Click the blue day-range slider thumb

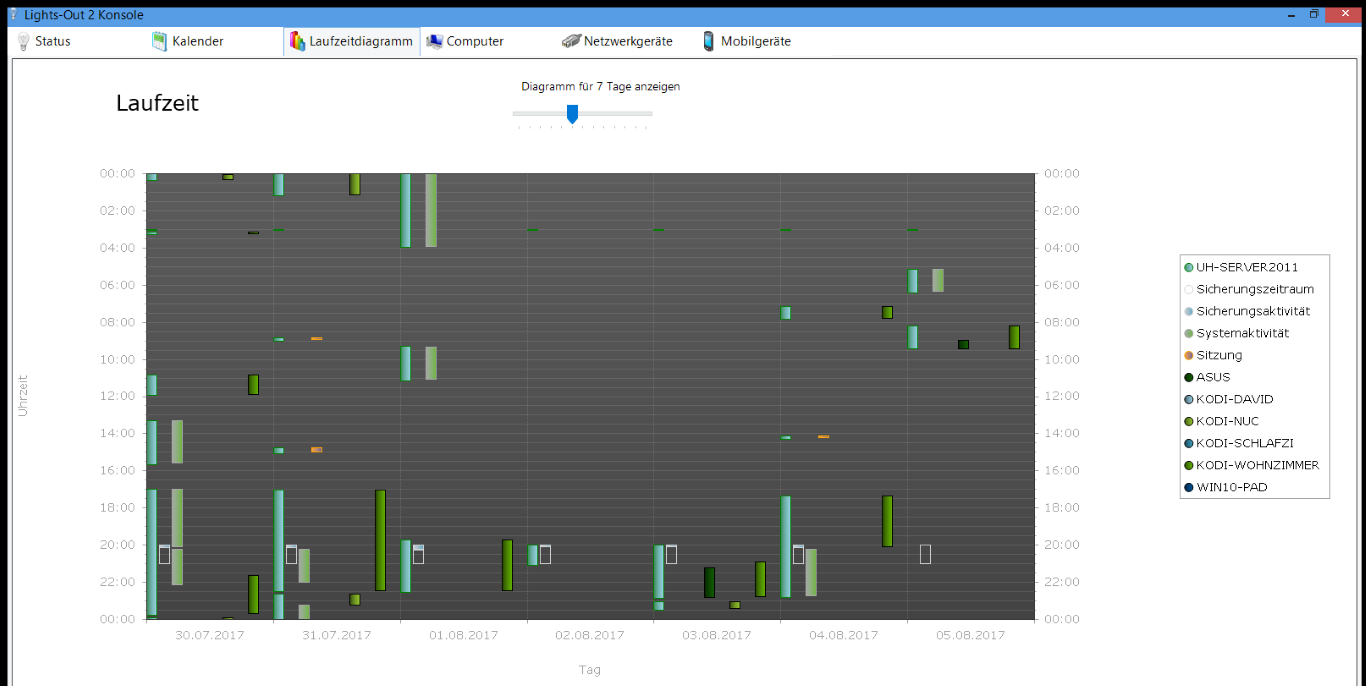pos(572,114)
